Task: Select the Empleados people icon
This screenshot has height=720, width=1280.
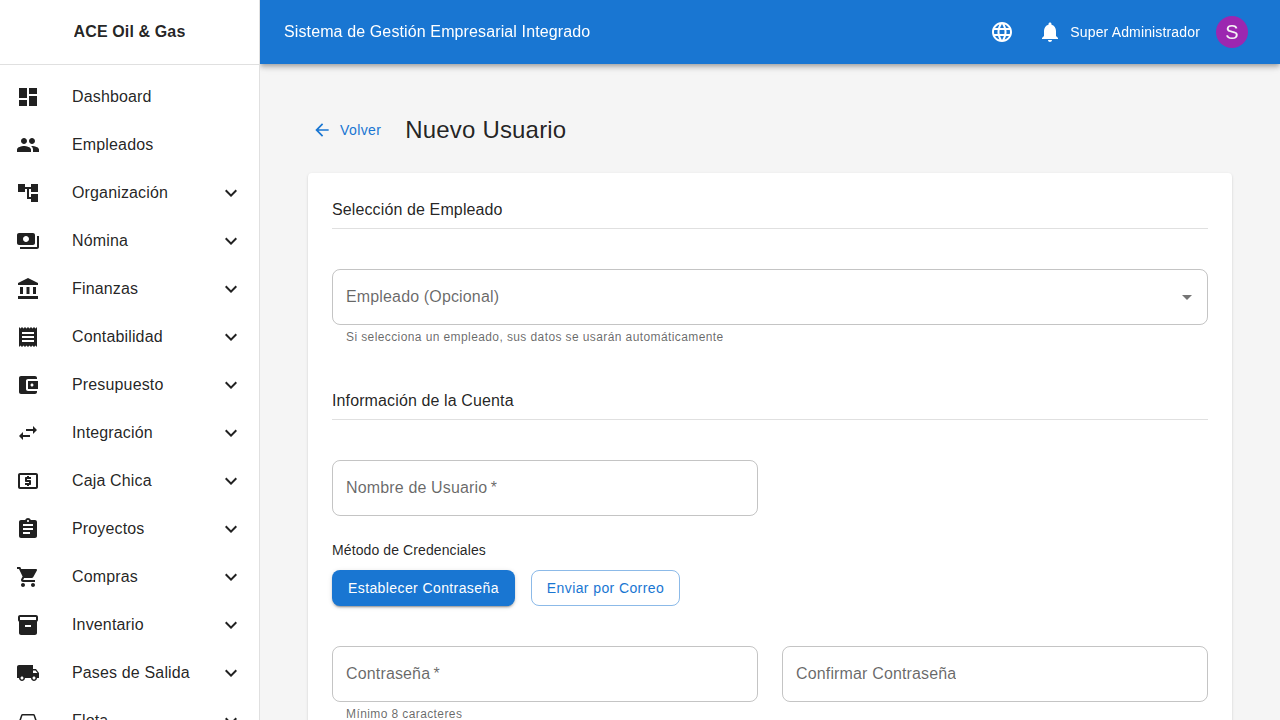Action: pyautogui.click(x=28, y=145)
